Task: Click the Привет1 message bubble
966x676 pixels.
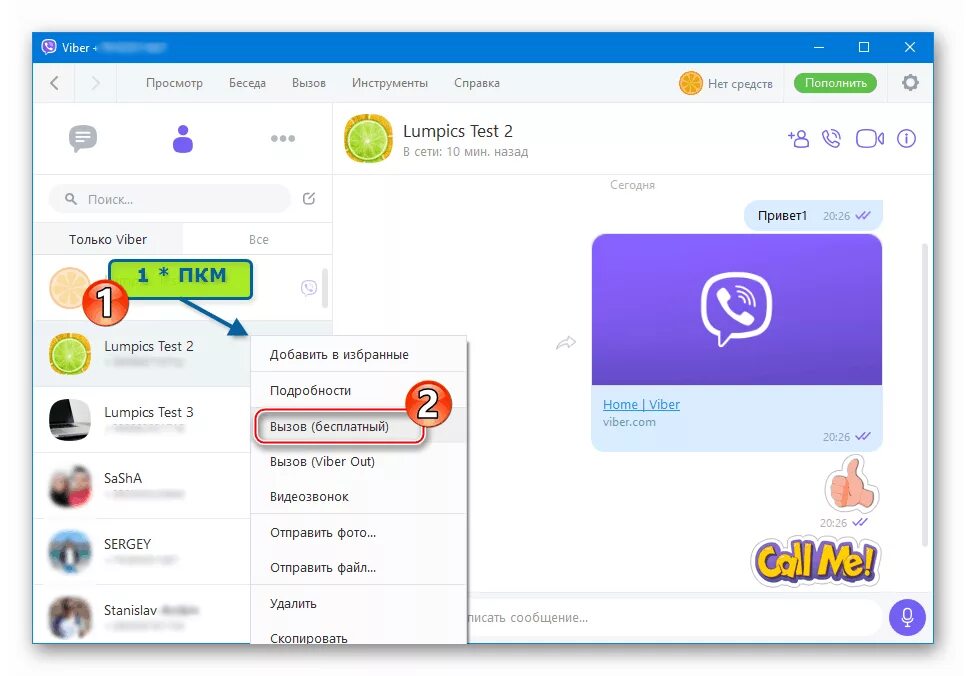Action: (813, 215)
